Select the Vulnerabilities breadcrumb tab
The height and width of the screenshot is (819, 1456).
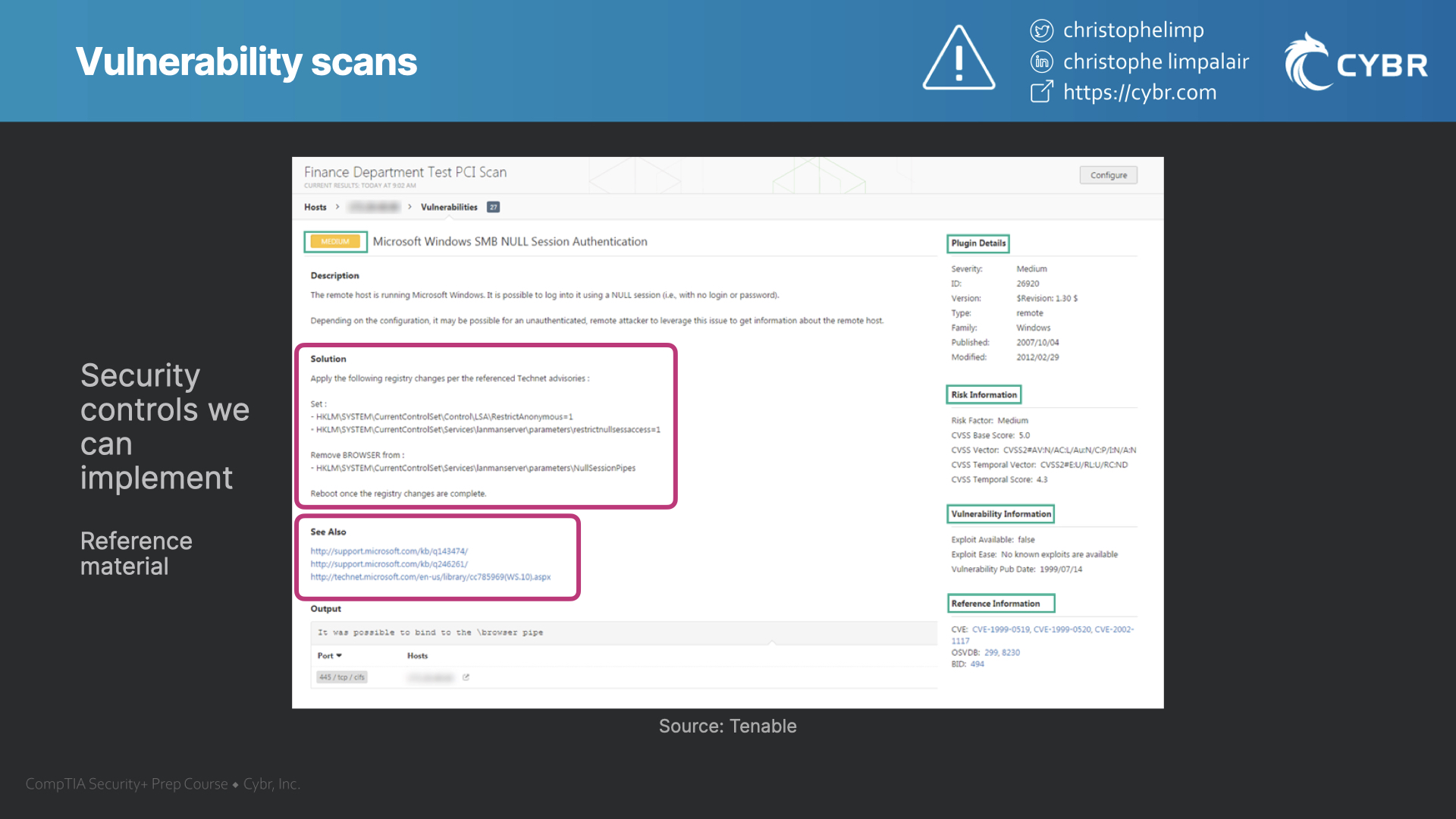click(449, 207)
